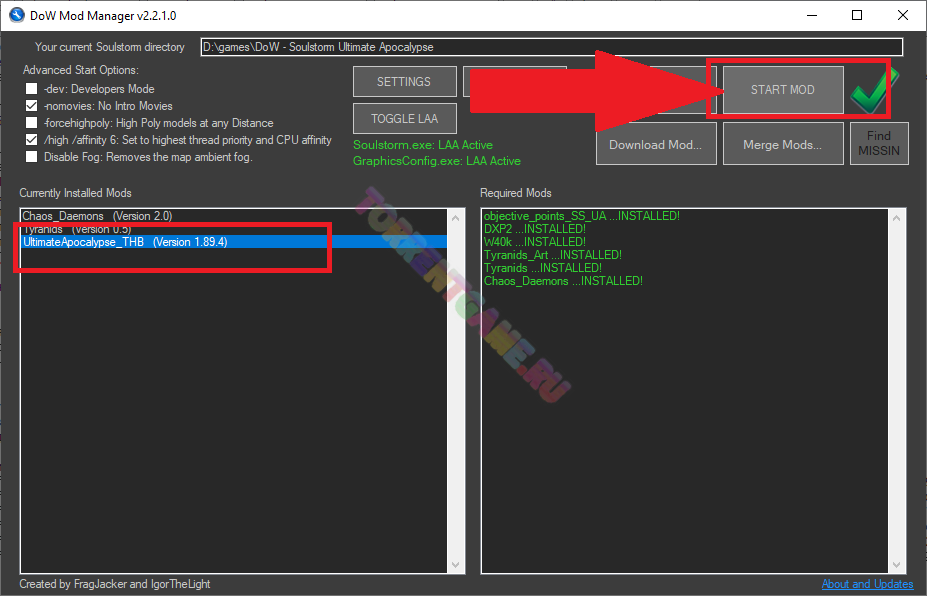Uncheck the -nomovies No Intro Movies option
Image resolution: width=927 pixels, height=596 pixels.
[x=32, y=106]
